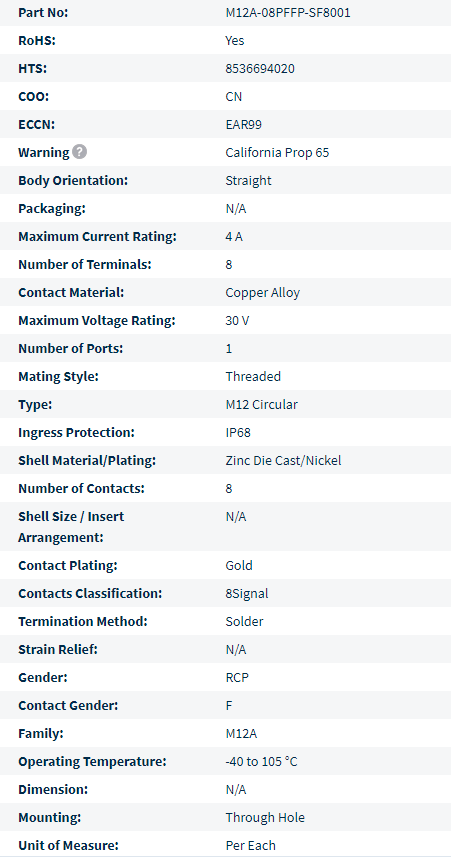Click the Mating Style Threaded value
451x857 pixels.
(253, 377)
